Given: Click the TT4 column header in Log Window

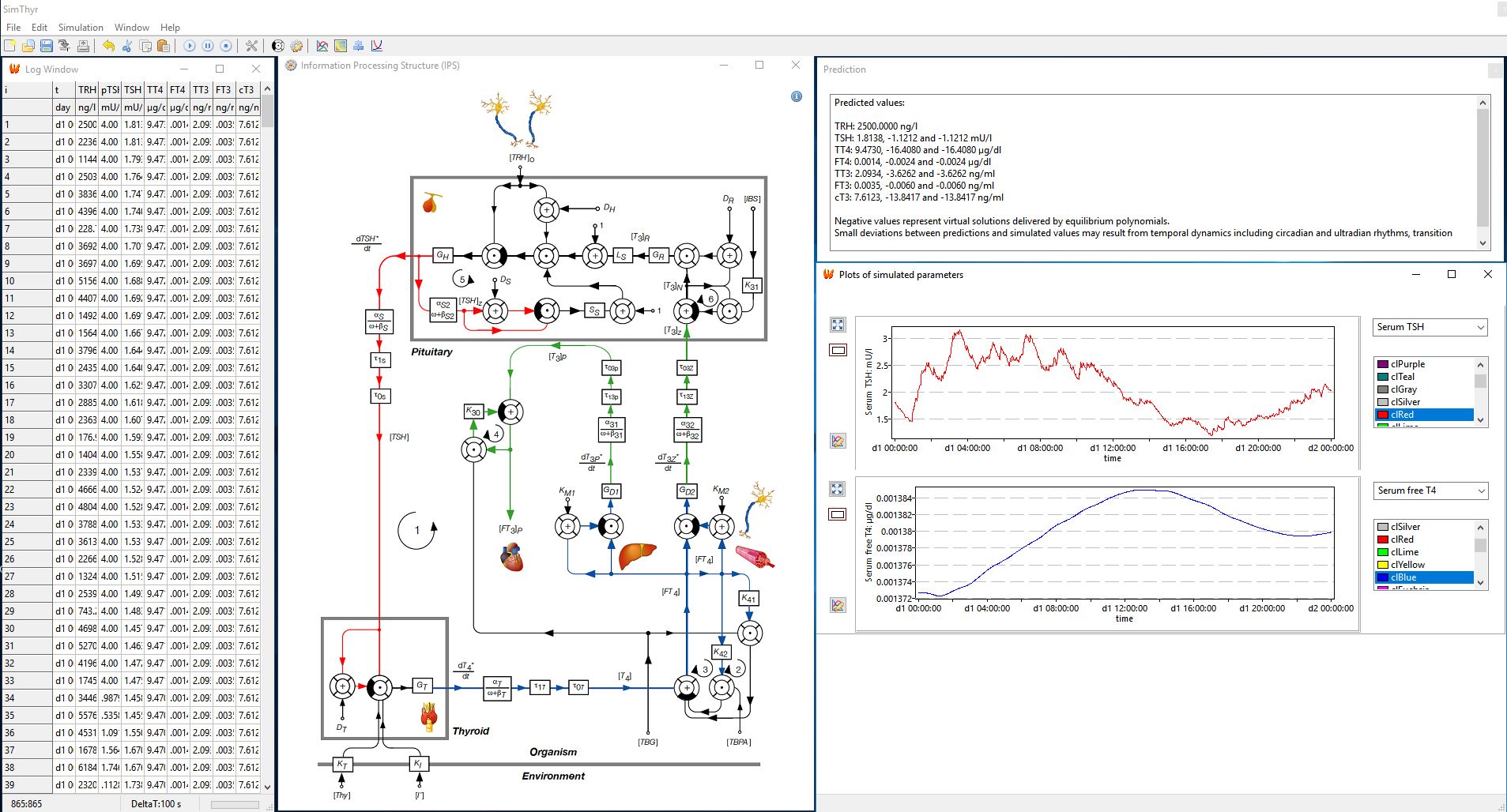Looking at the screenshot, I should pyautogui.click(x=156, y=90).
